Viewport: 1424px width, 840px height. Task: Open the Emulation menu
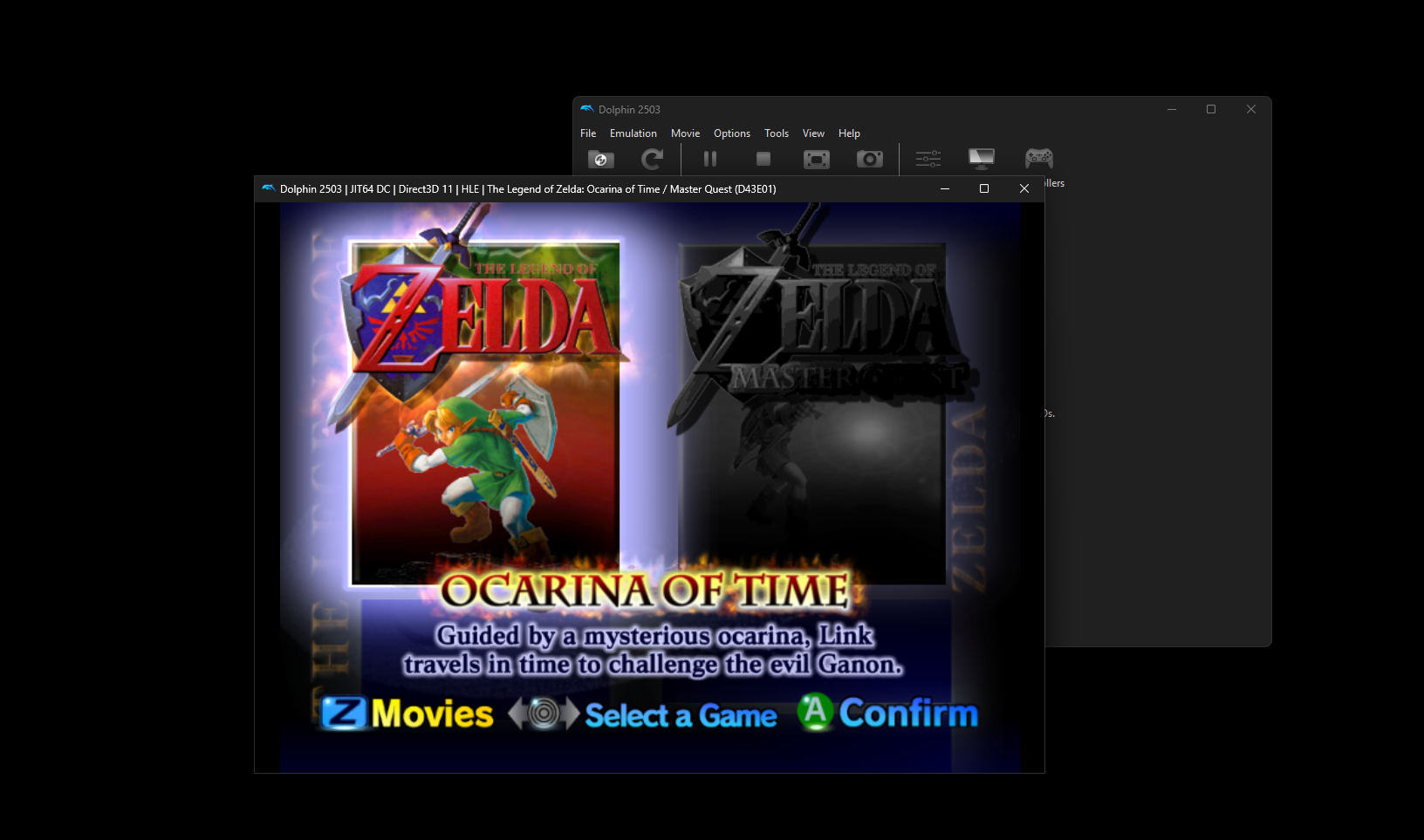(633, 133)
